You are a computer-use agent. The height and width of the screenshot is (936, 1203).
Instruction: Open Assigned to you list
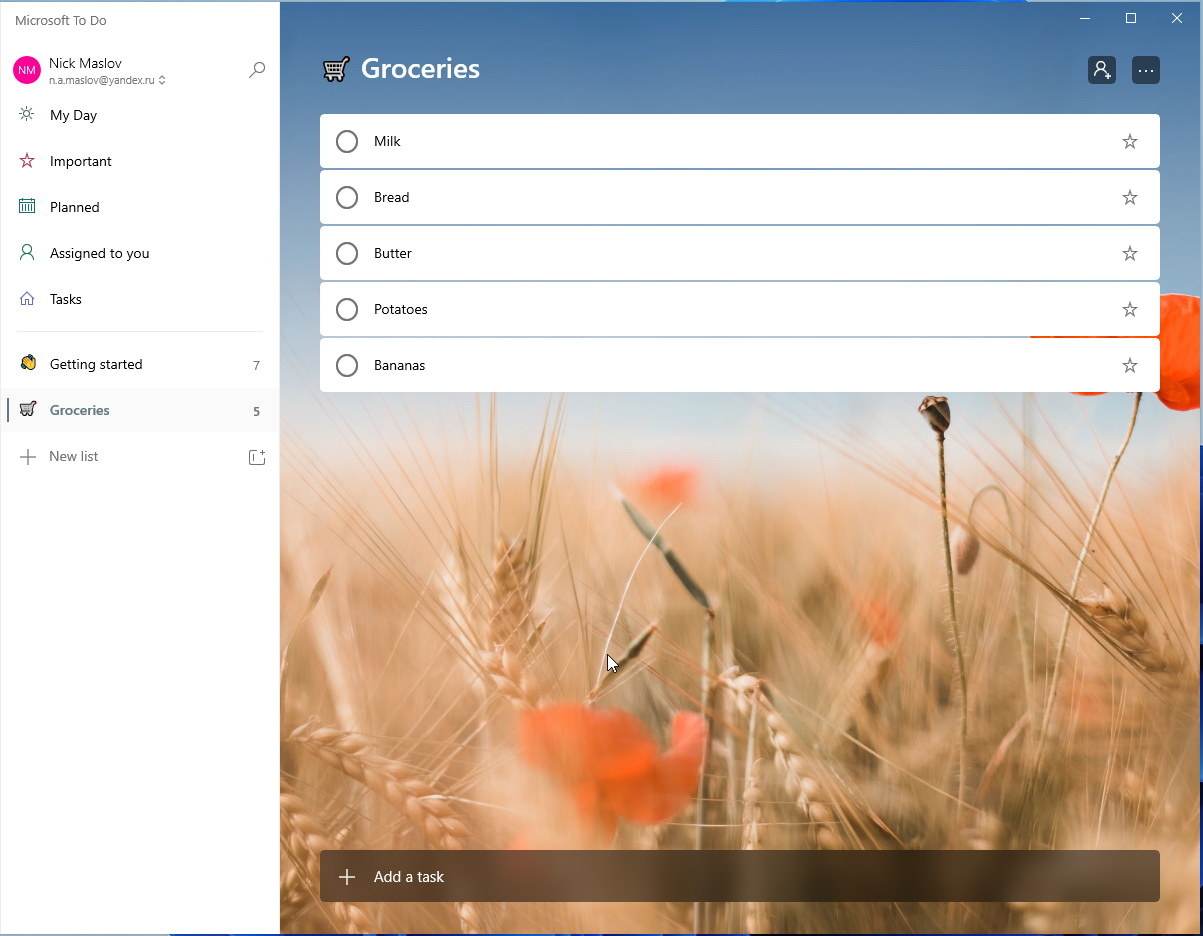click(x=140, y=253)
